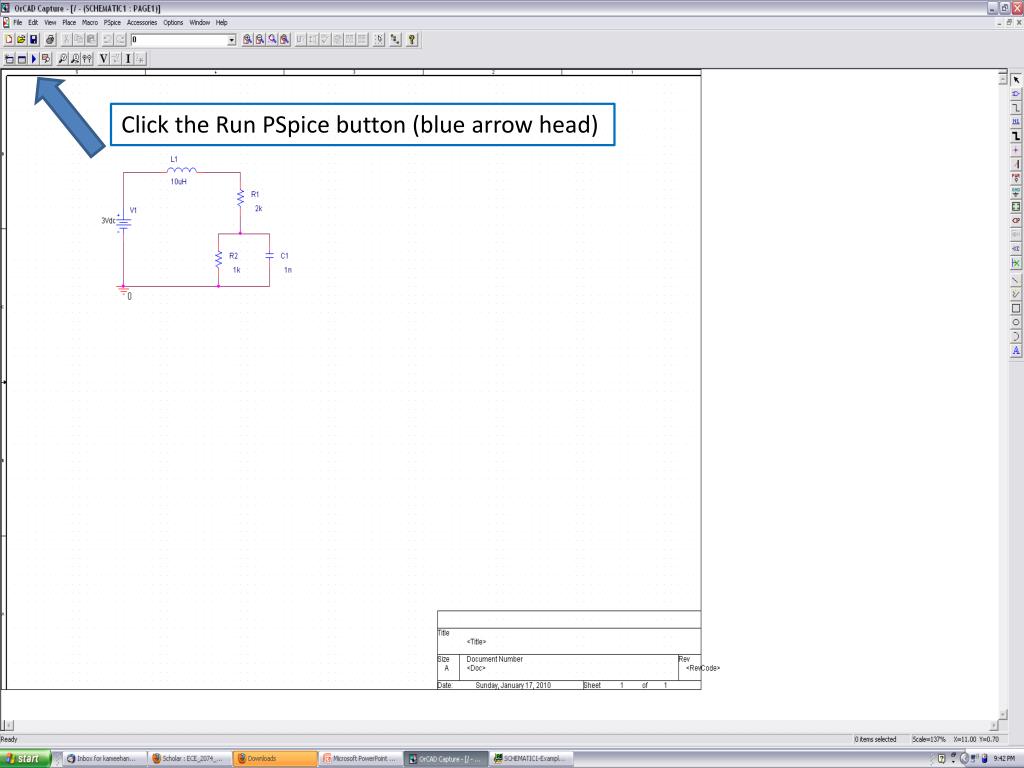Viewport: 1024px width, 768px height.
Task: Toggle bias current display with the I button
Action: 128,59
